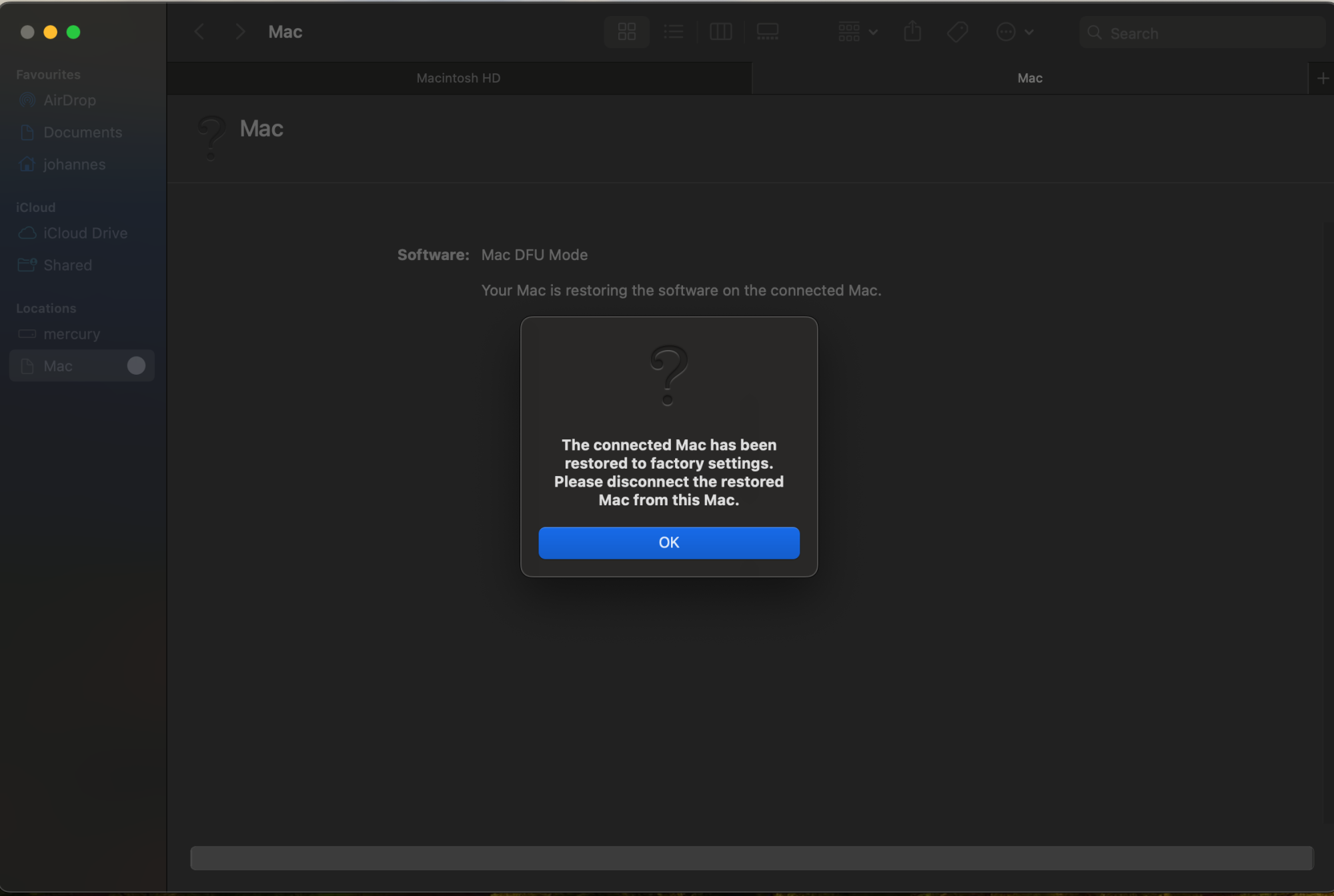Screen dimensions: 1334x896
Task: Click the yellow minimize window button
Action: tap(50, 32)
